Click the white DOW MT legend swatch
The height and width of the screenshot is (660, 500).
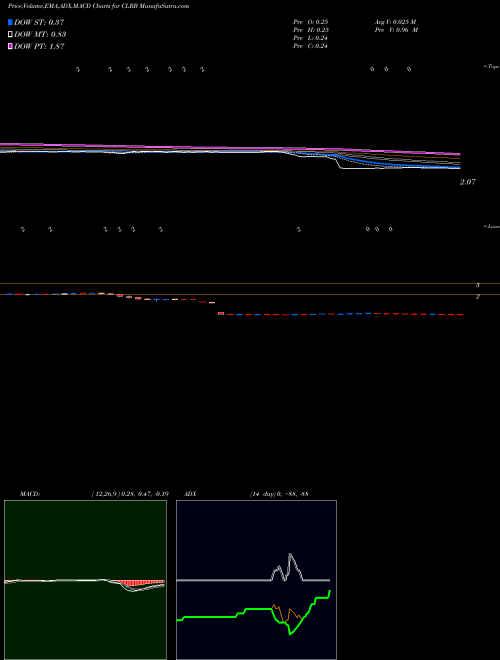coord(11,34)
